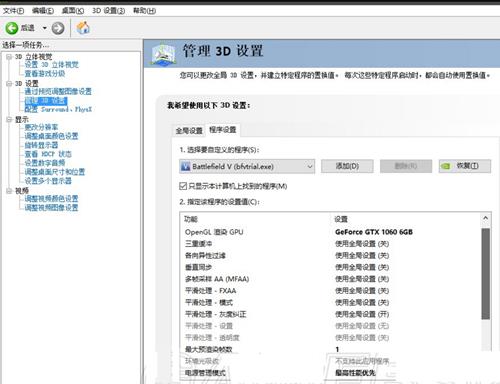The image size is (500, 384).
Task: Select the 各向异性过滤 setting row
Action: pos(330,255)
